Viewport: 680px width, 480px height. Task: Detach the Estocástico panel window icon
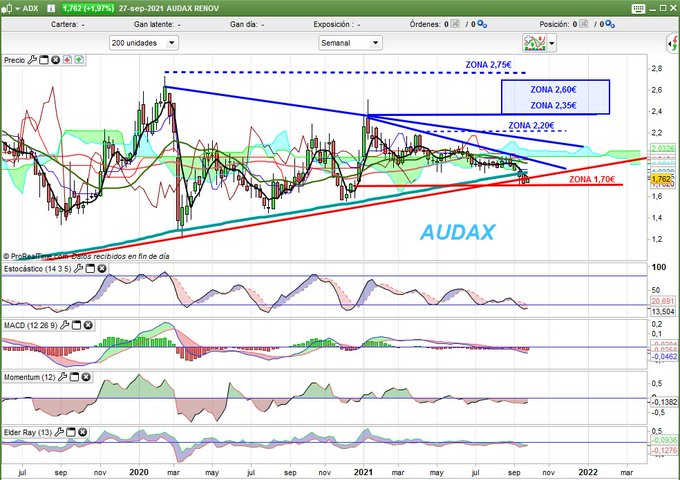point(90,269)
